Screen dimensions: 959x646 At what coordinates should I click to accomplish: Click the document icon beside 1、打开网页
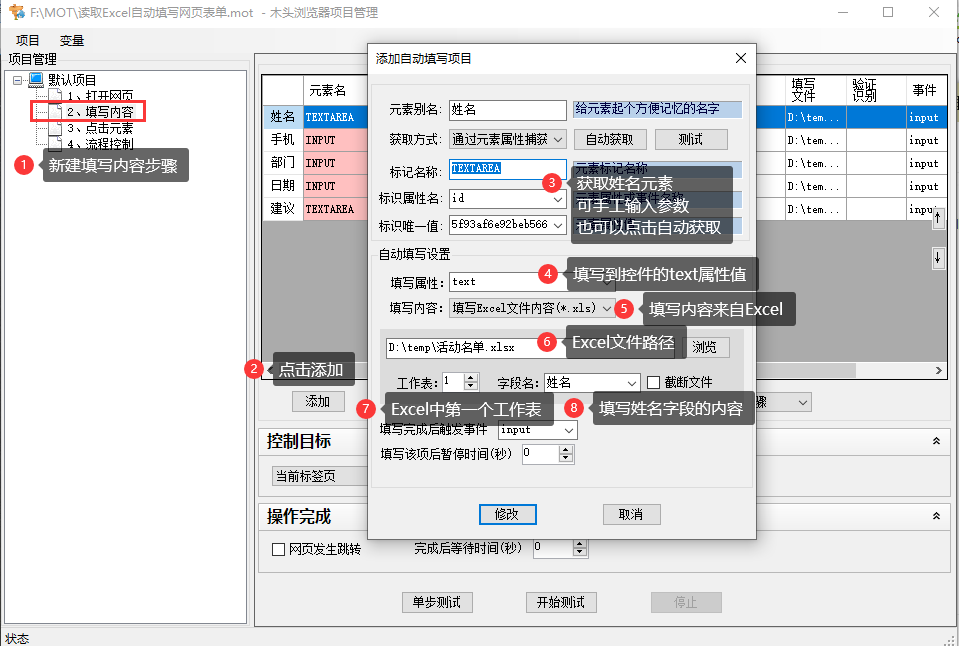56,95
